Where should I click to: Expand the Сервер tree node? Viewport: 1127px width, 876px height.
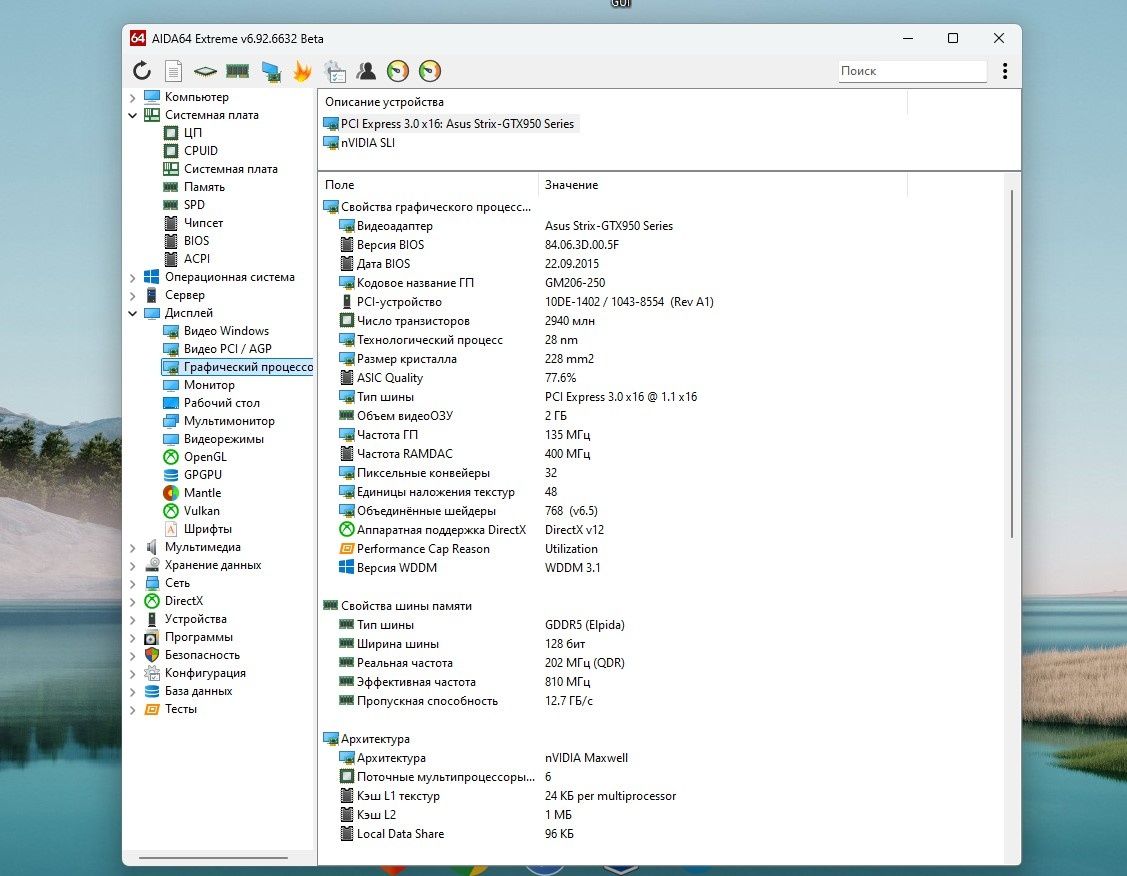point(133,295)
